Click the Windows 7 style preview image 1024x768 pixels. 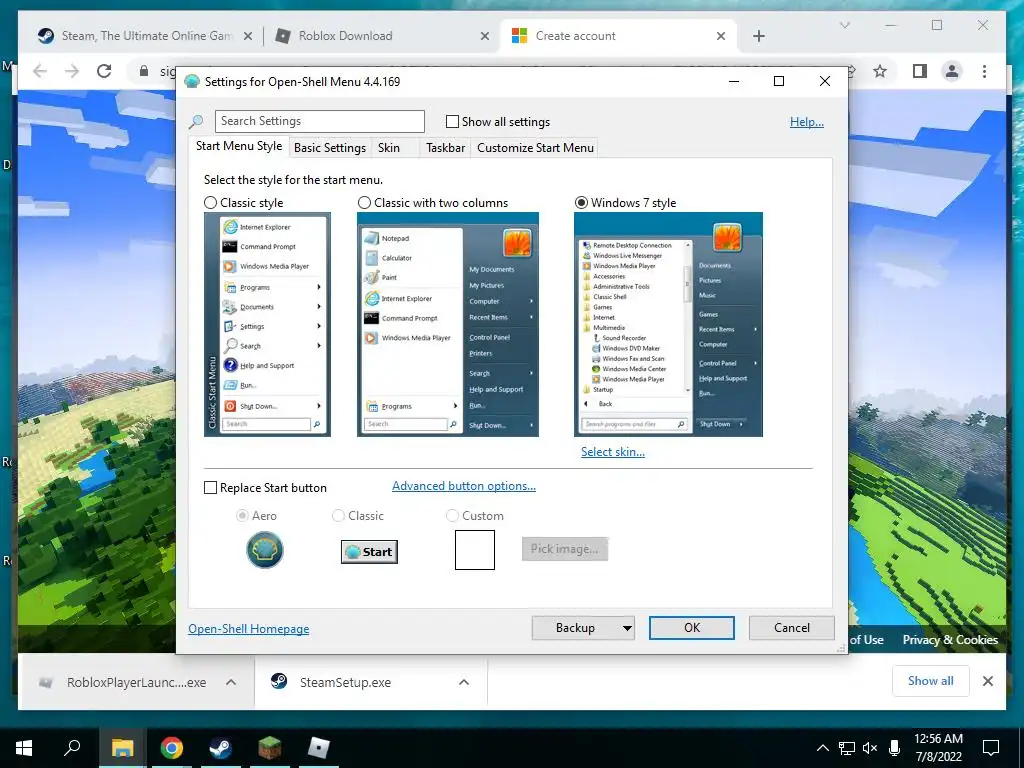(x=668, y=325)
